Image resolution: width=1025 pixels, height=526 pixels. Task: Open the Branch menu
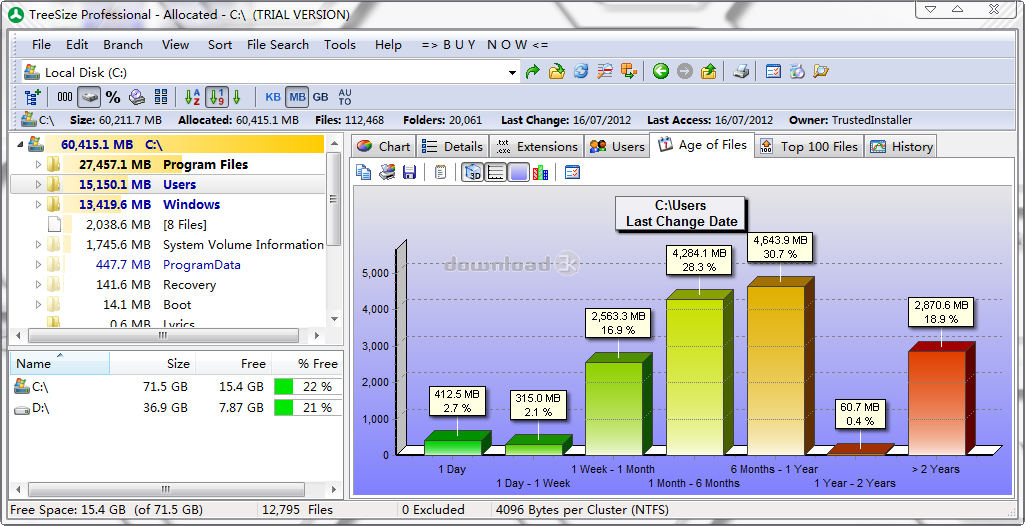(x=123, y=44)
